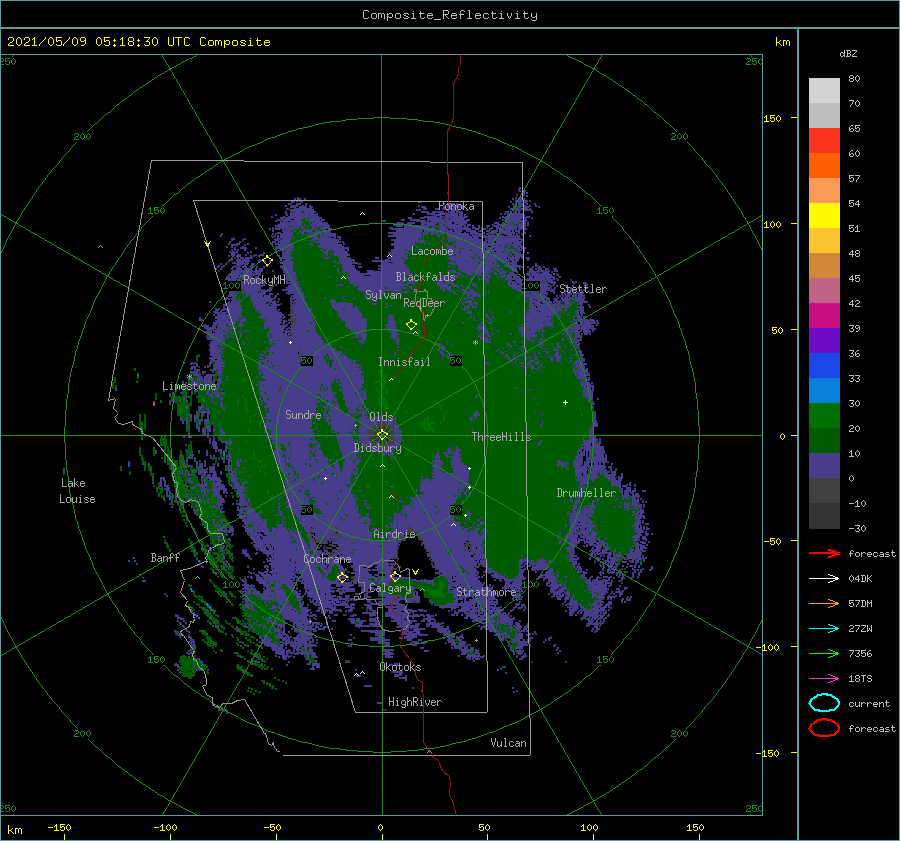The image size is (900, 841).
Task: Click the Lake Louise label
Action: 77,491
